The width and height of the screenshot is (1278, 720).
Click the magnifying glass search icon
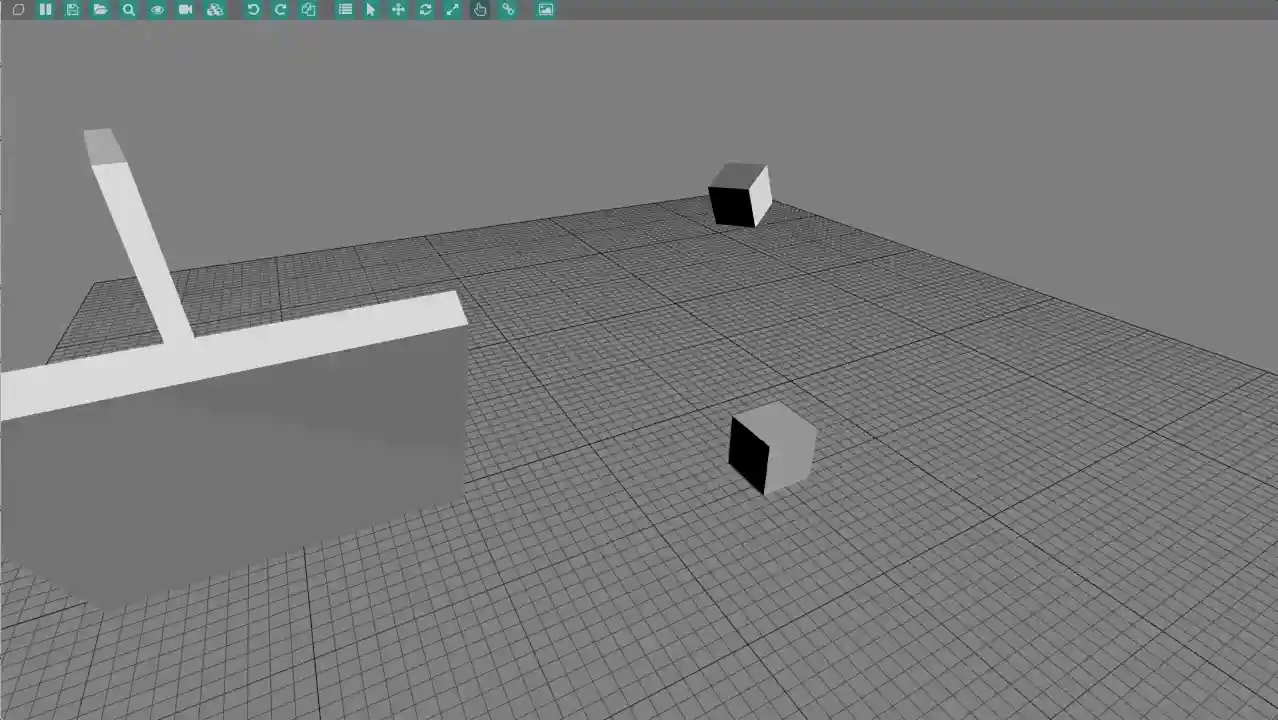[129, 9]
